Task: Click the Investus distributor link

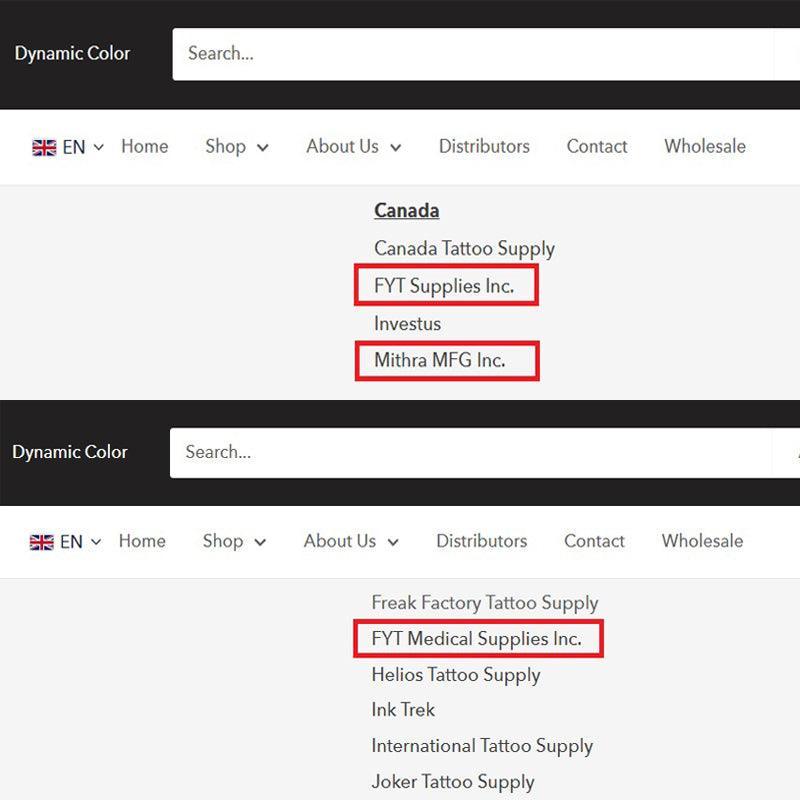Action: 407,323
